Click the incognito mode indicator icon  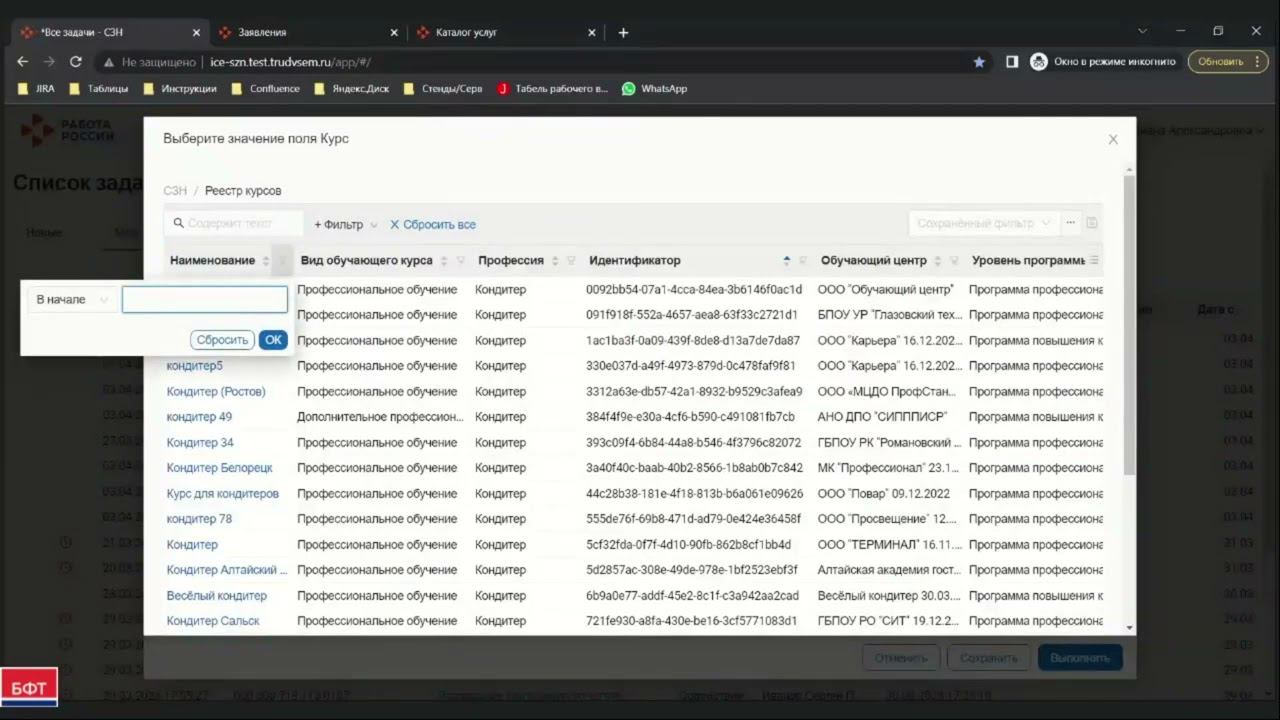(1039, 61)
